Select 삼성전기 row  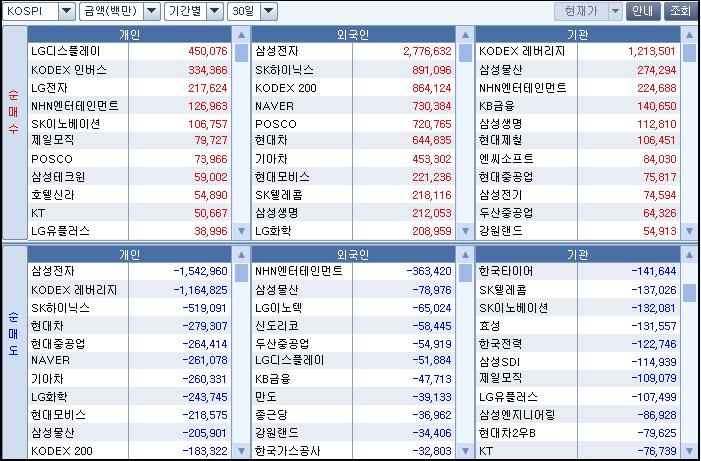click(578, 195)
